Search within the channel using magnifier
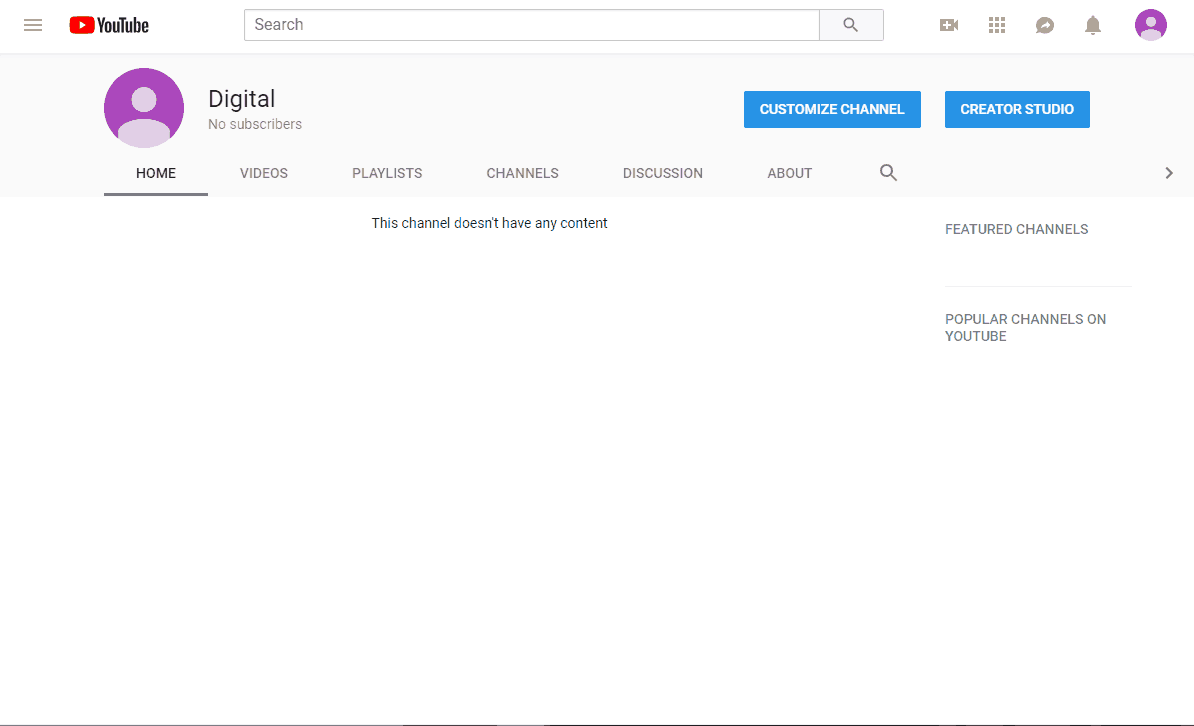Image resolution: width=1194 pixels, height=726 pixels. pos(888,173)
